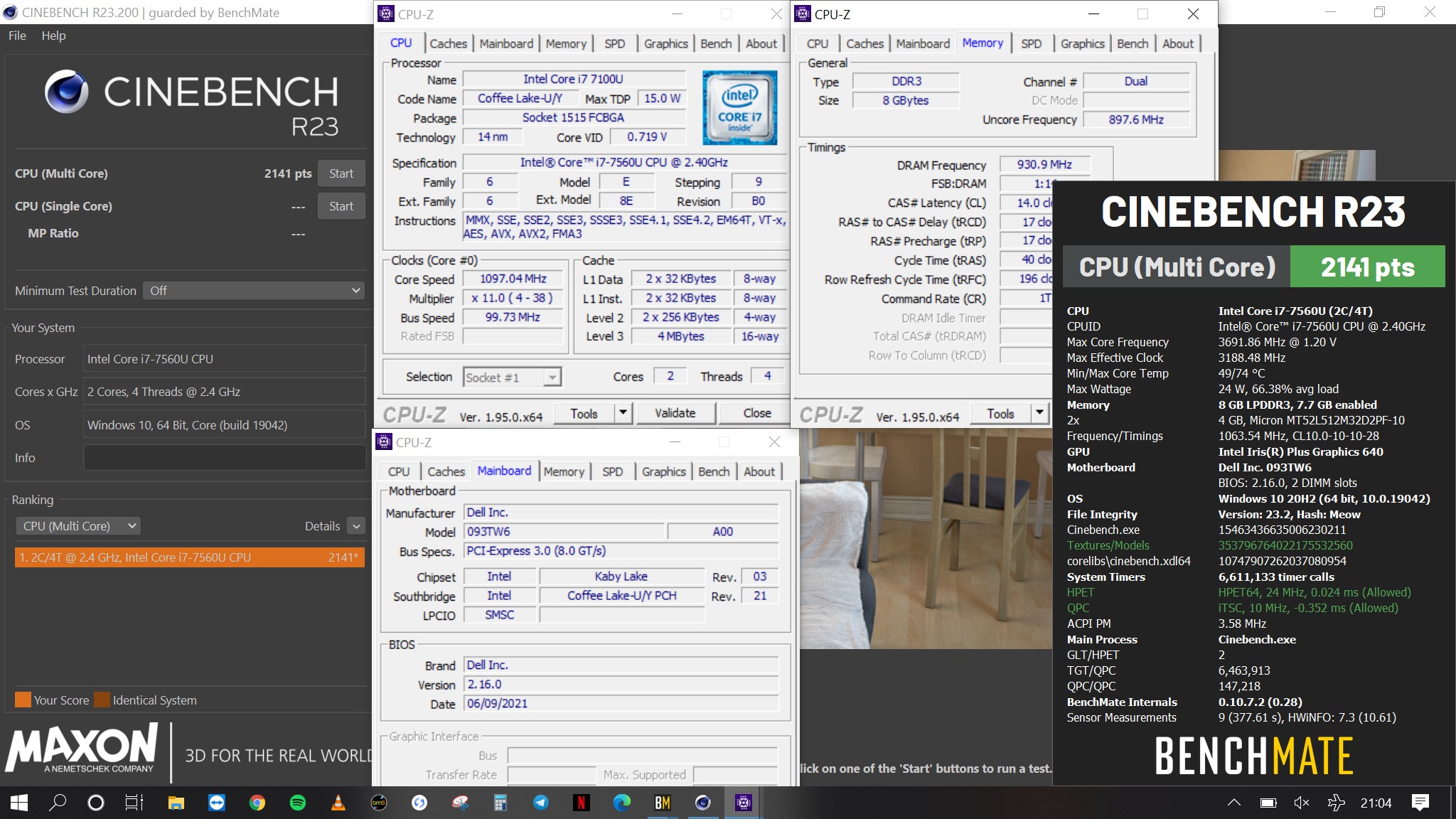
Task: Click the Validate button in CPU-Z
Action: pyautogui.click(x=675, y=413)
